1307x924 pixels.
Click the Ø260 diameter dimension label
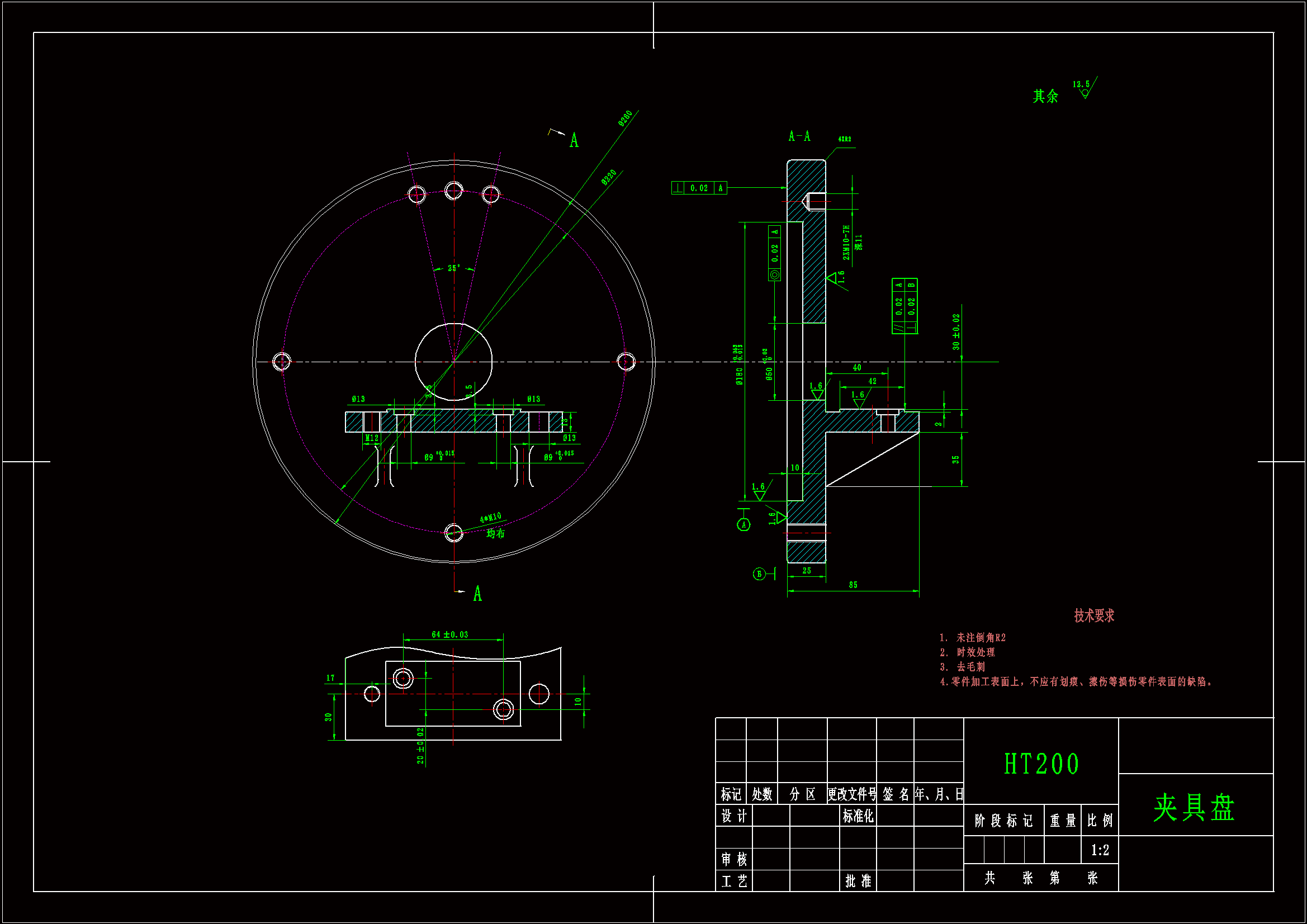click(625, 118)
